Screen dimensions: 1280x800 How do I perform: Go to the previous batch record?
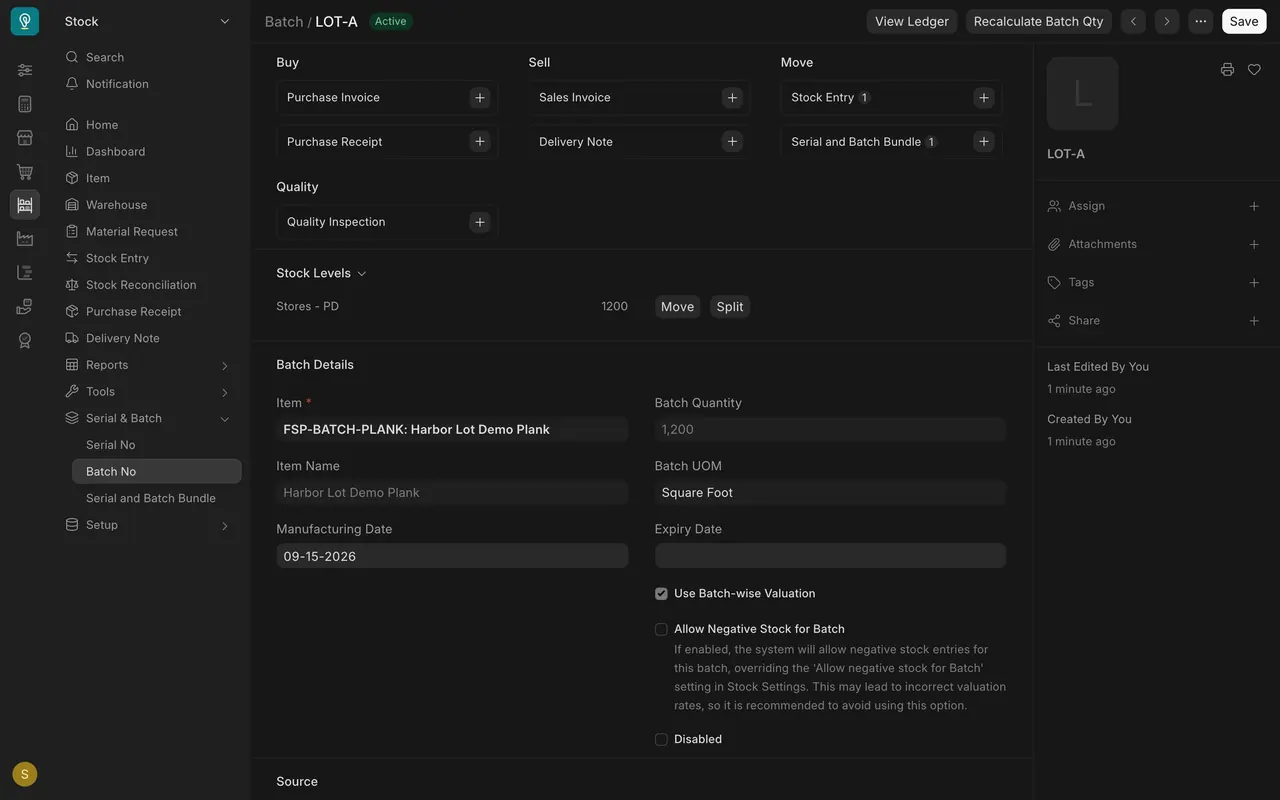(x=1133, y=21)
